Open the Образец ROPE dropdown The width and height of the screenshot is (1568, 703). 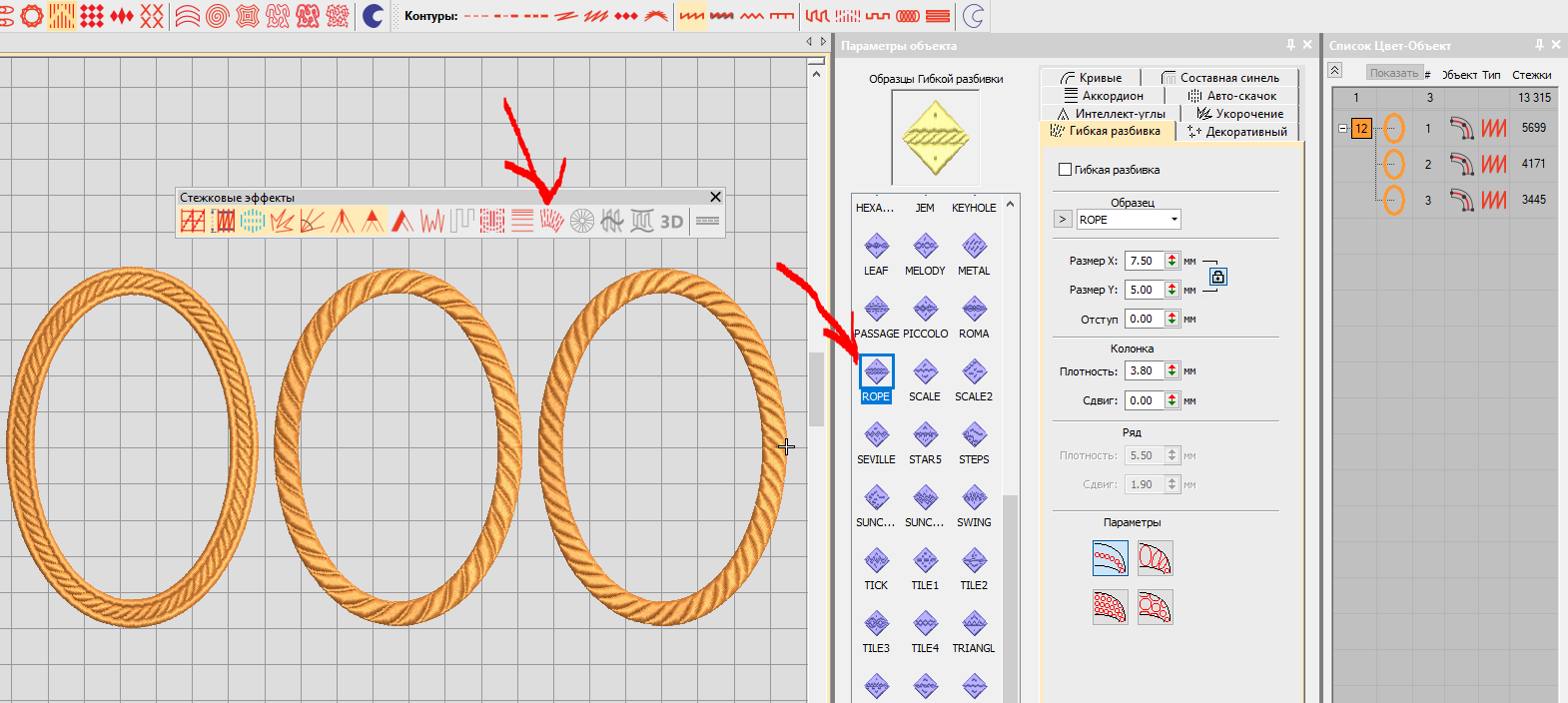point(1175,220)
